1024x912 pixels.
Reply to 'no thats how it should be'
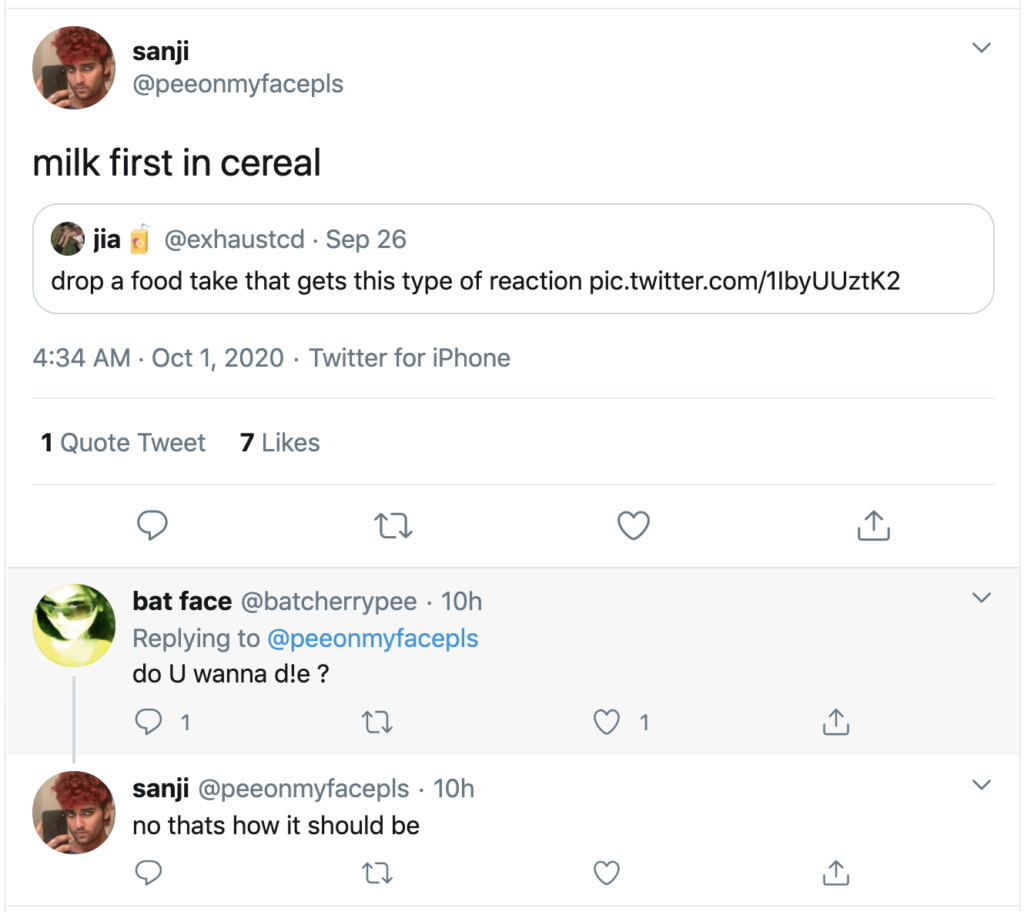click(x=149, y=872)
